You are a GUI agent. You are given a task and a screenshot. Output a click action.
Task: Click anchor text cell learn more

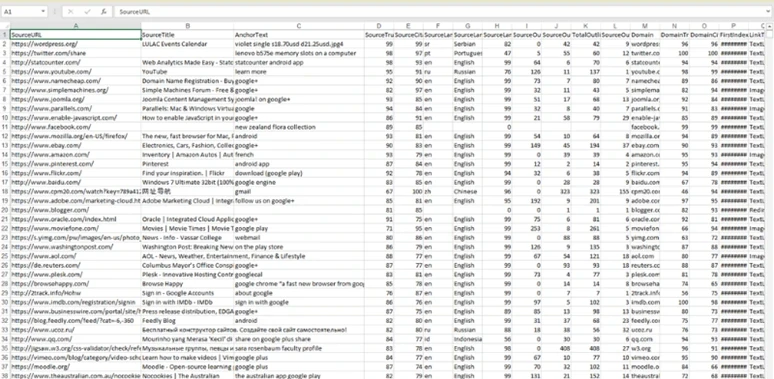tap(299, 72)
